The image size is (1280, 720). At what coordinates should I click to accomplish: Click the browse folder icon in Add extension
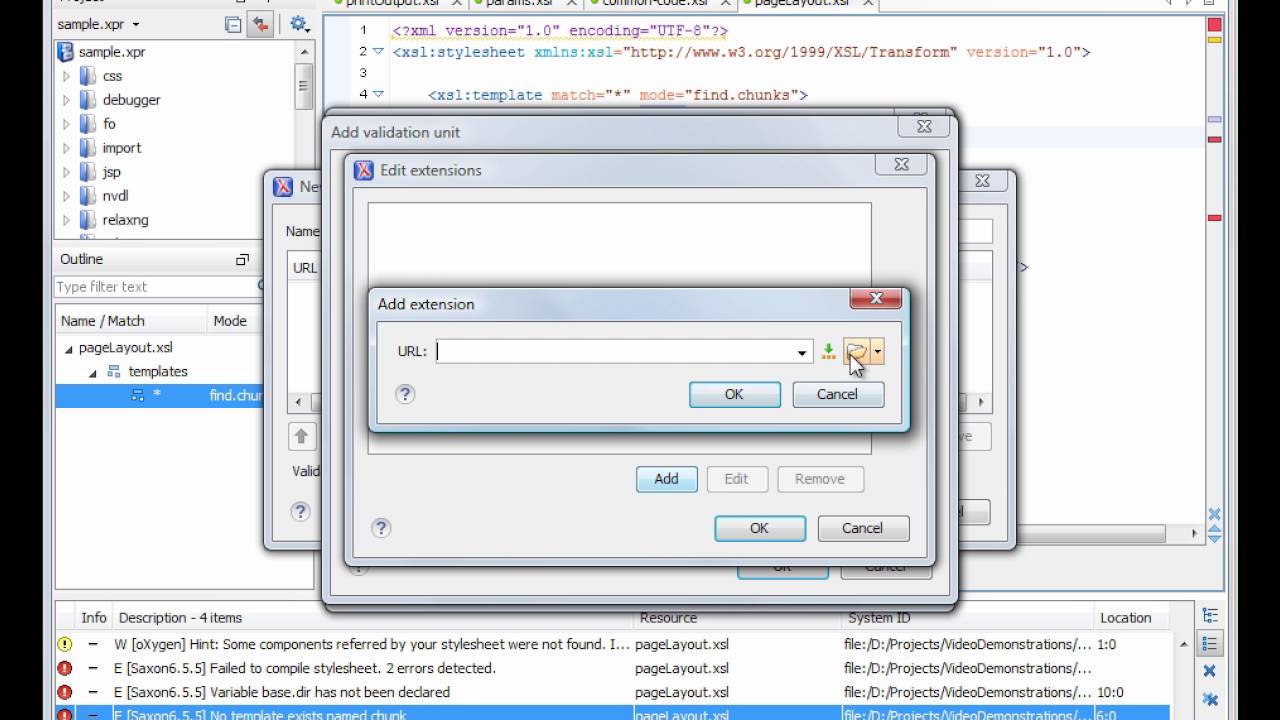(856, 351)
